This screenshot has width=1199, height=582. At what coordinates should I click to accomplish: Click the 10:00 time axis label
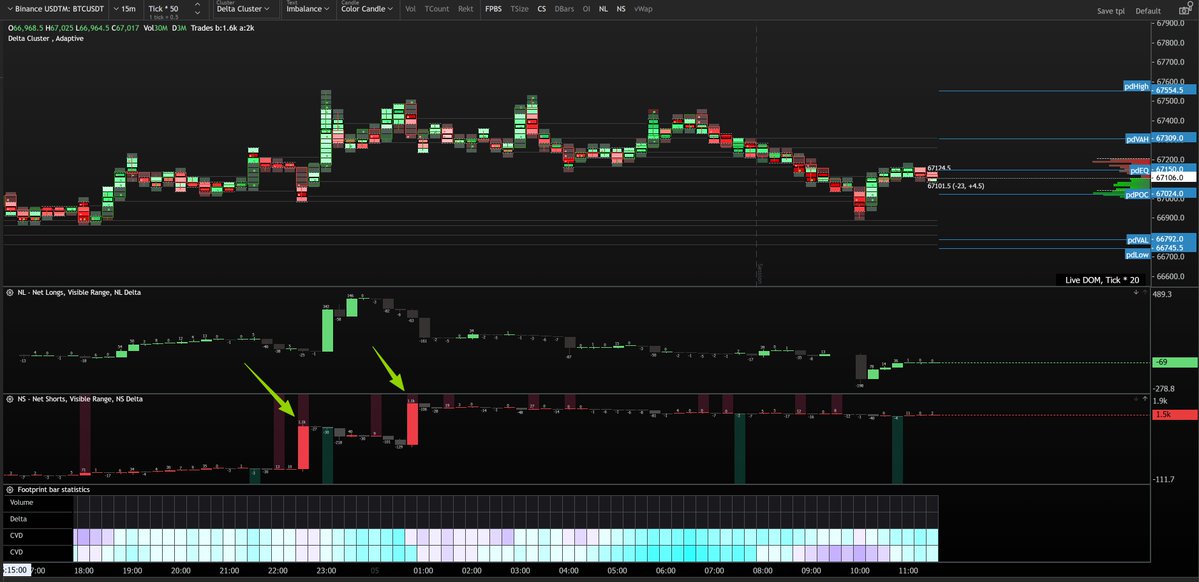click(x=859, y=571)
